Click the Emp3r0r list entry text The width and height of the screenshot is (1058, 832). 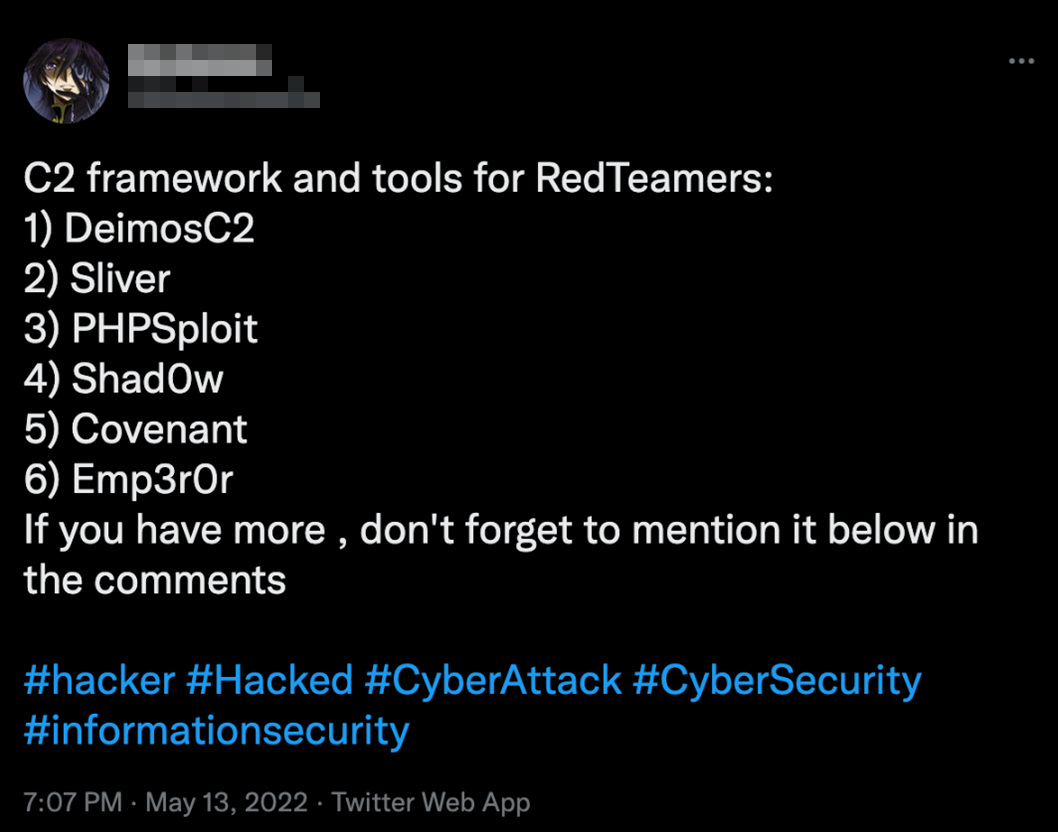[x=152, y=480]
